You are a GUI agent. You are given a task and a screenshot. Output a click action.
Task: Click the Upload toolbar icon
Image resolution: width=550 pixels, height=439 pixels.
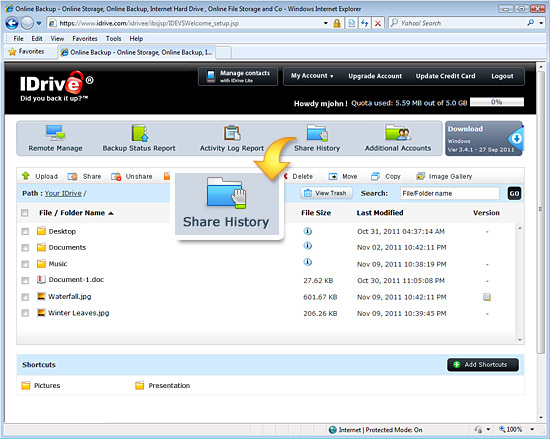tap(26, 176)
